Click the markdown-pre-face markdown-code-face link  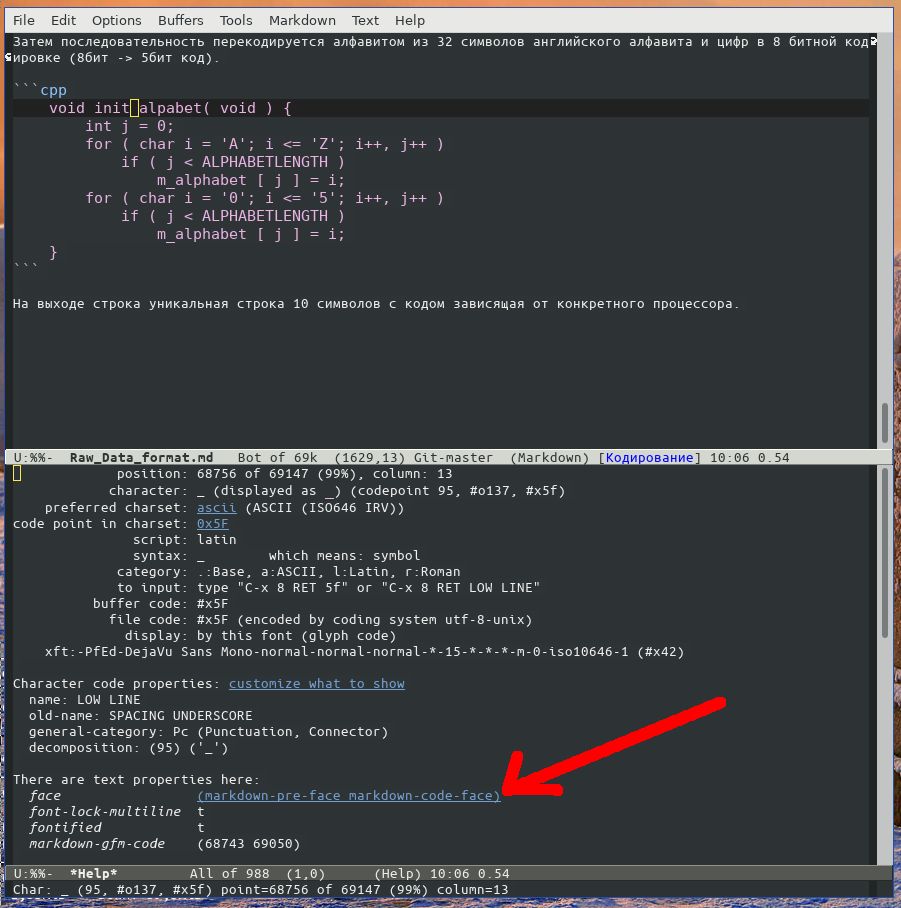coord(349,796)
